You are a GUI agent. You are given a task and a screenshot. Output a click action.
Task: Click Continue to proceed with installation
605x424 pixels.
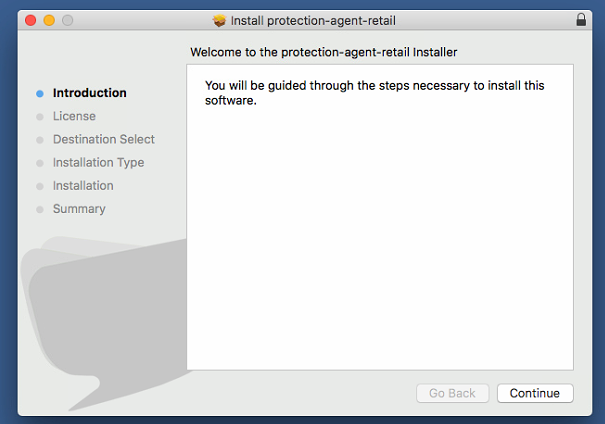(x=535, y=393)
